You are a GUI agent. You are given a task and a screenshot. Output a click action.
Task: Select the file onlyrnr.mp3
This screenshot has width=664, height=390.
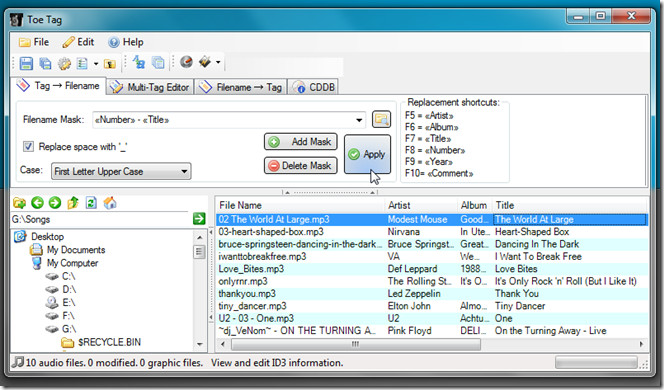coord(243,281)
